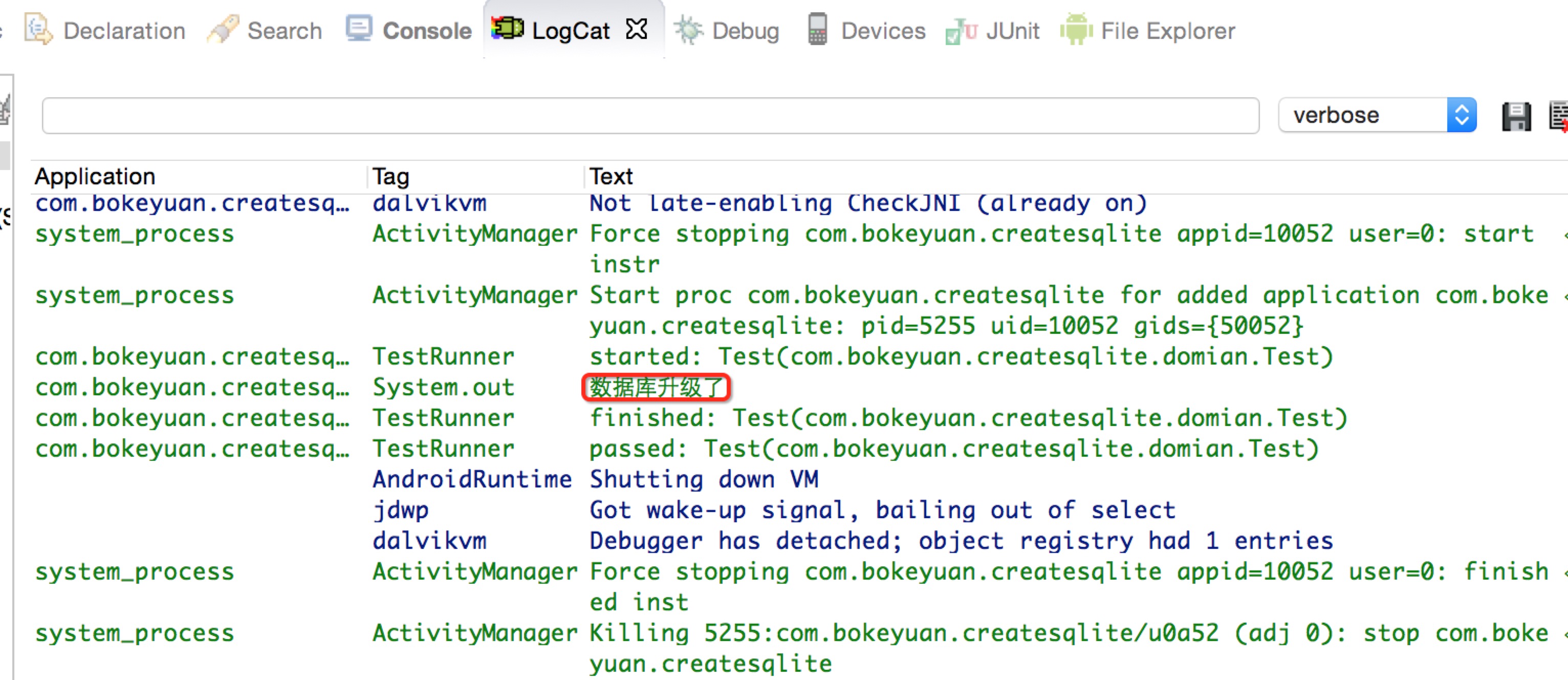The width and height of the screenshot is (1568, 680).
Task: Click the Text column header
Action: [611, 177]
